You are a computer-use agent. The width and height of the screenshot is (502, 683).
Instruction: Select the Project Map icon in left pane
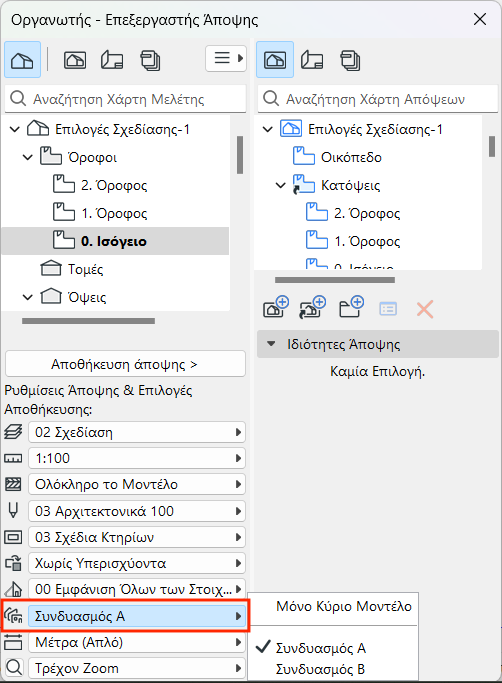pyautogui.click(x=22, y=60)
